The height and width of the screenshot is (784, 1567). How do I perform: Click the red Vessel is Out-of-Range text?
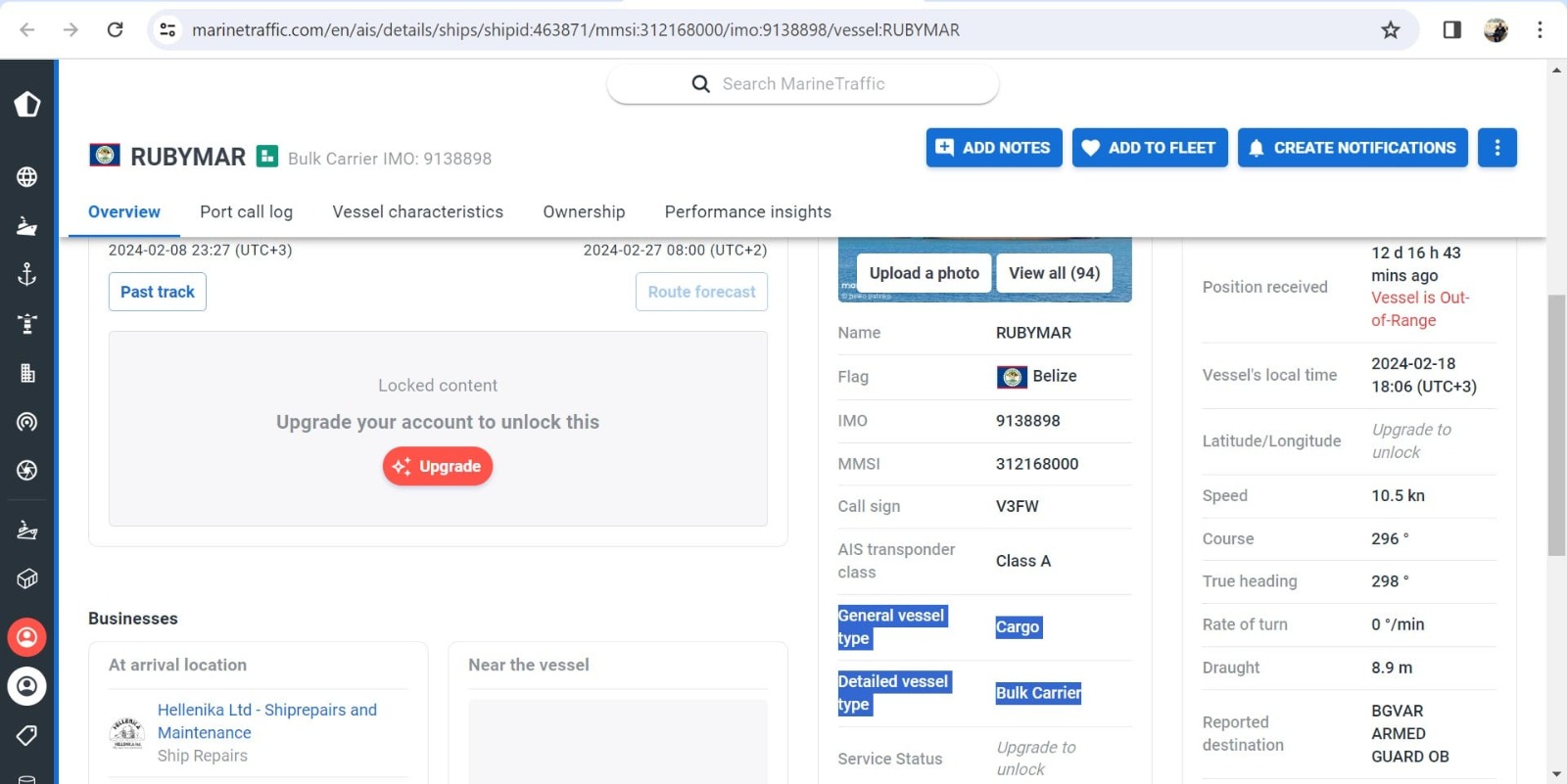coord(1420,309)
